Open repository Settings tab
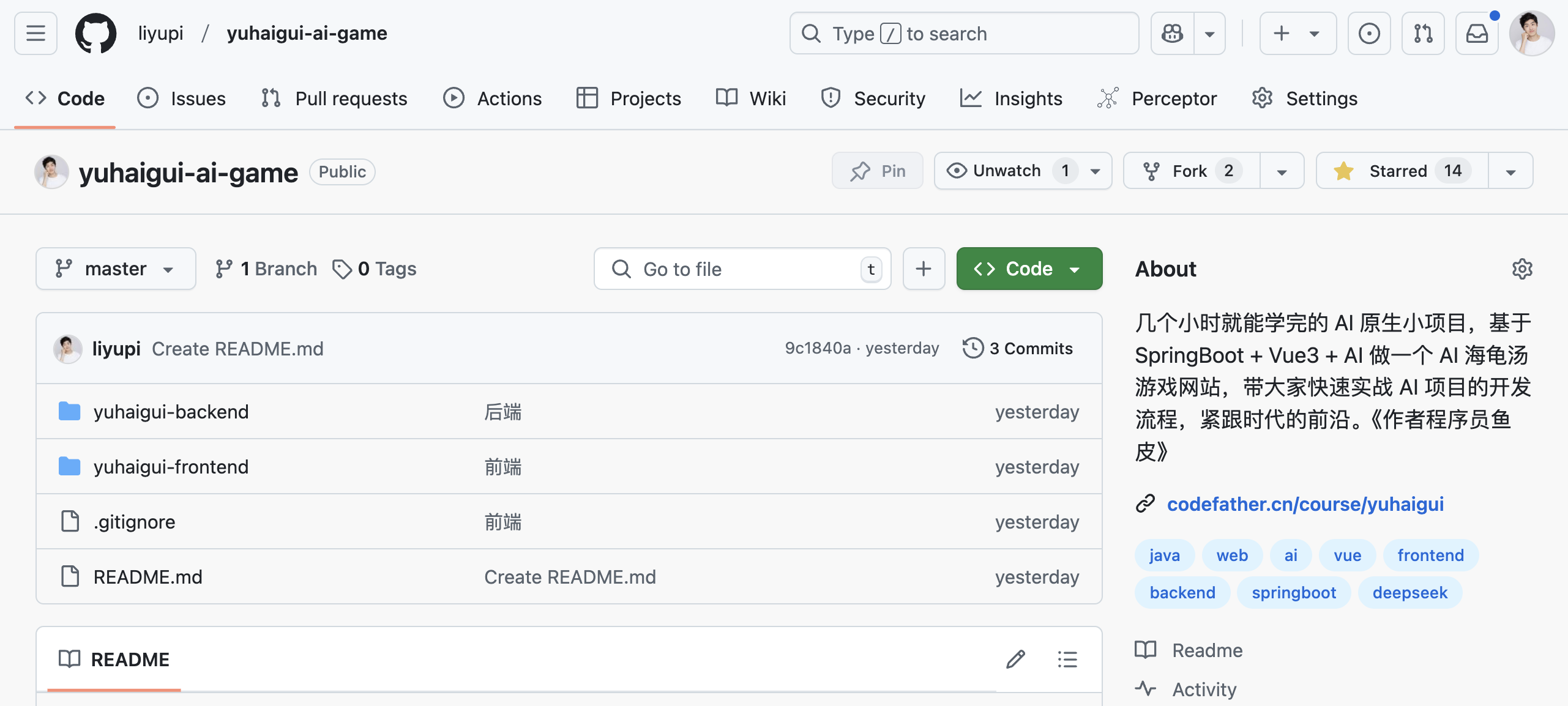 (x=1304, y=98)
